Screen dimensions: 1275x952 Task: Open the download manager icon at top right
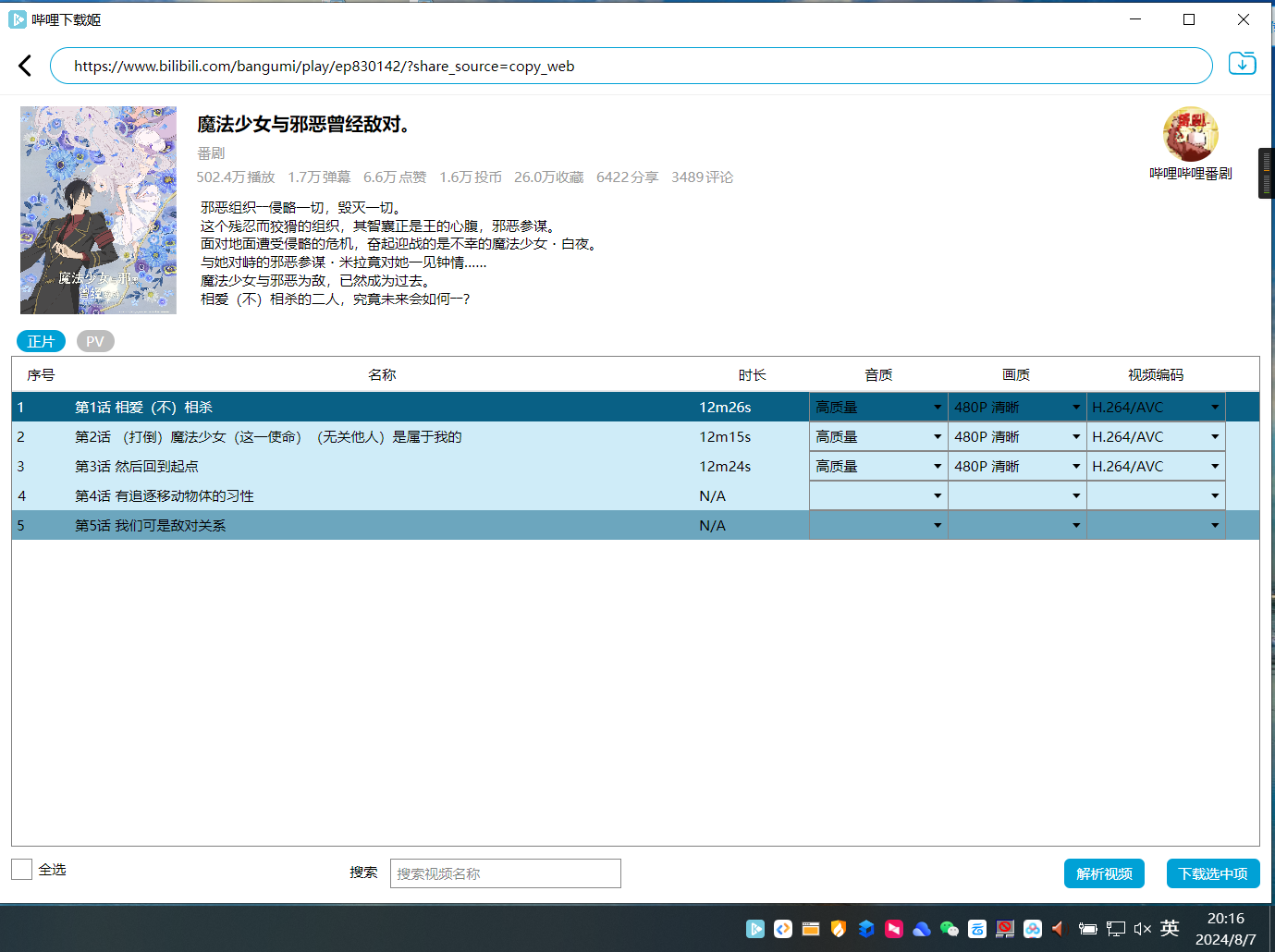point(1242,64)
